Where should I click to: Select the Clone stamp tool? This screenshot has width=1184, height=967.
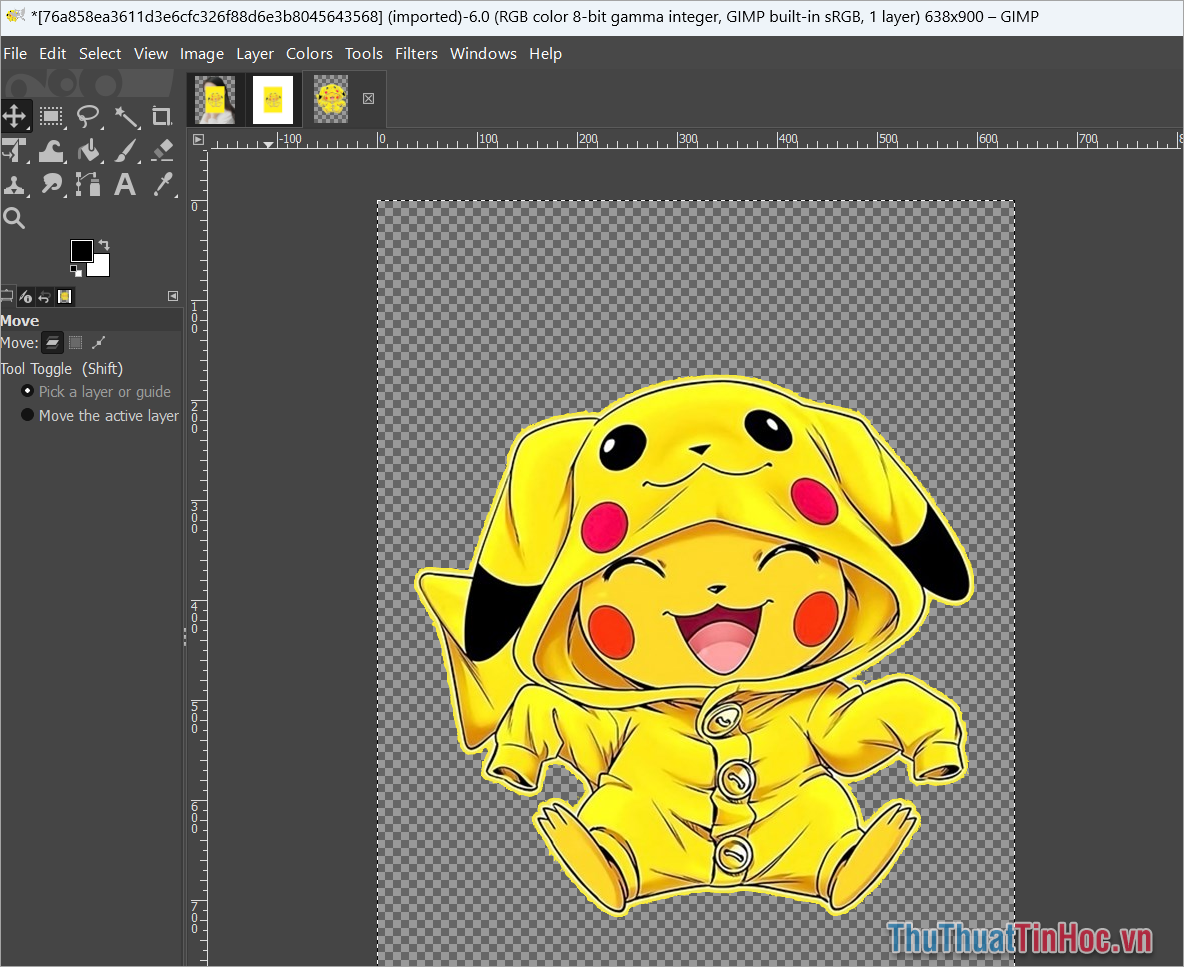coord(14,184)
